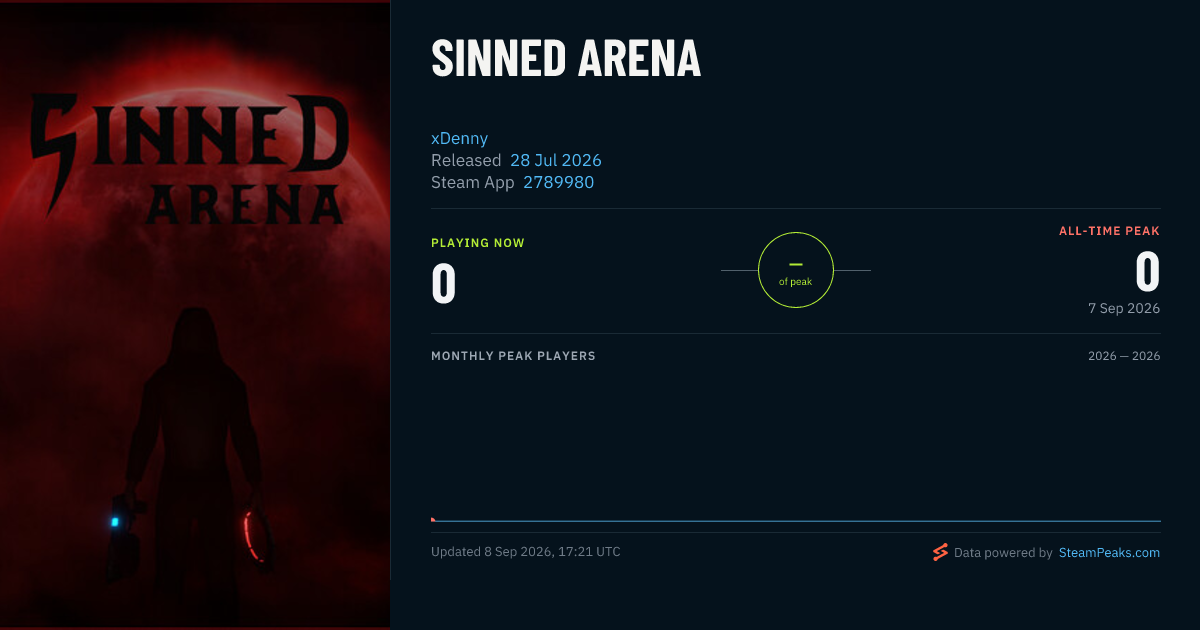Select the red start marker on chart
Viewport: 1200px width, 630px height.
(x=433, y=519)
